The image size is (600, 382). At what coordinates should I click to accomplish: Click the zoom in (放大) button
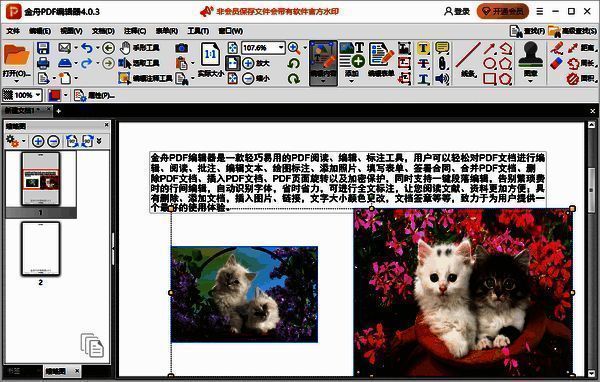coord(256,63)
